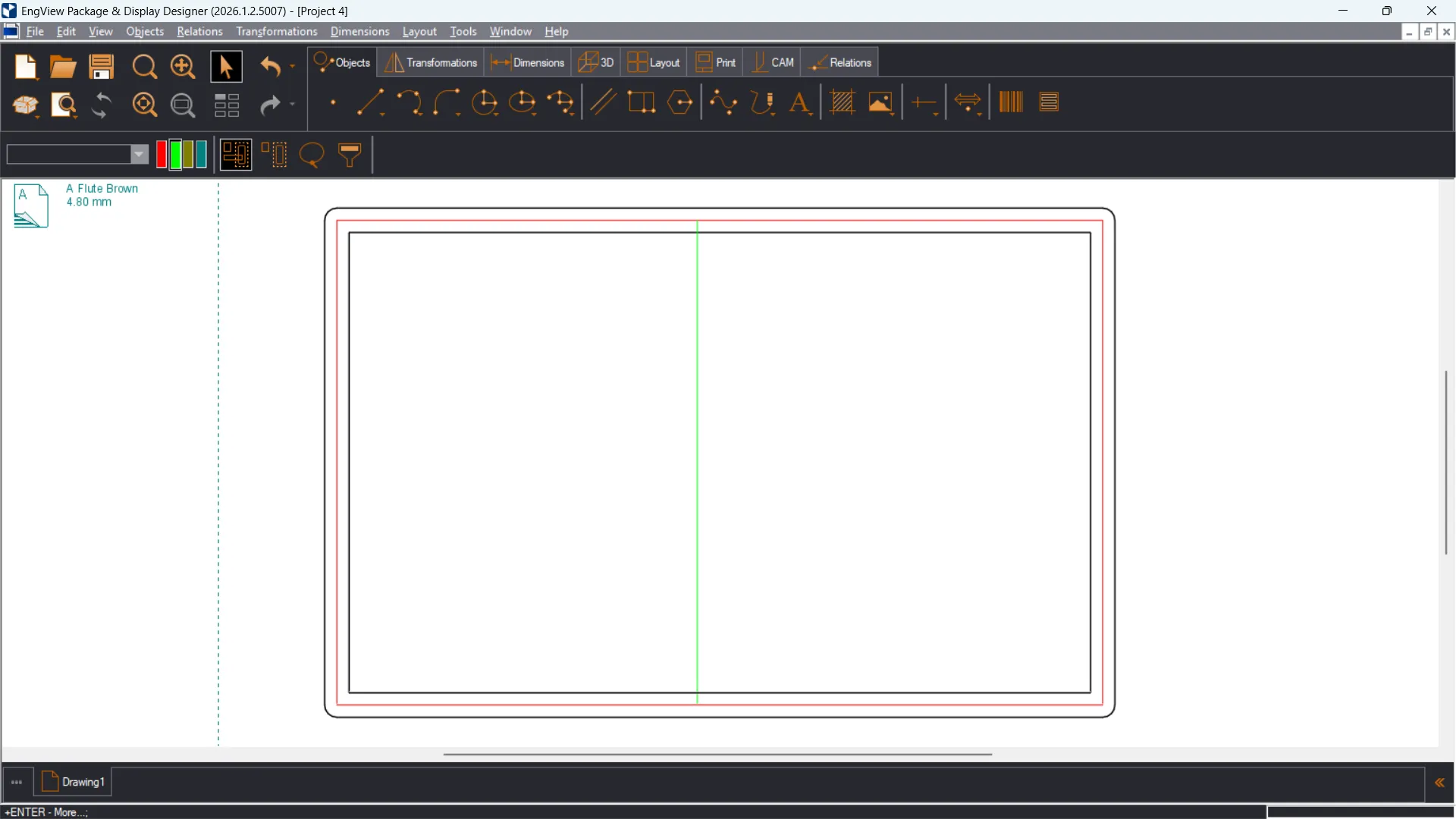Viewport: 1456px width, 819px height.
Task: Open the line style combo box dropdown
Action: click(x=140, y=155)
